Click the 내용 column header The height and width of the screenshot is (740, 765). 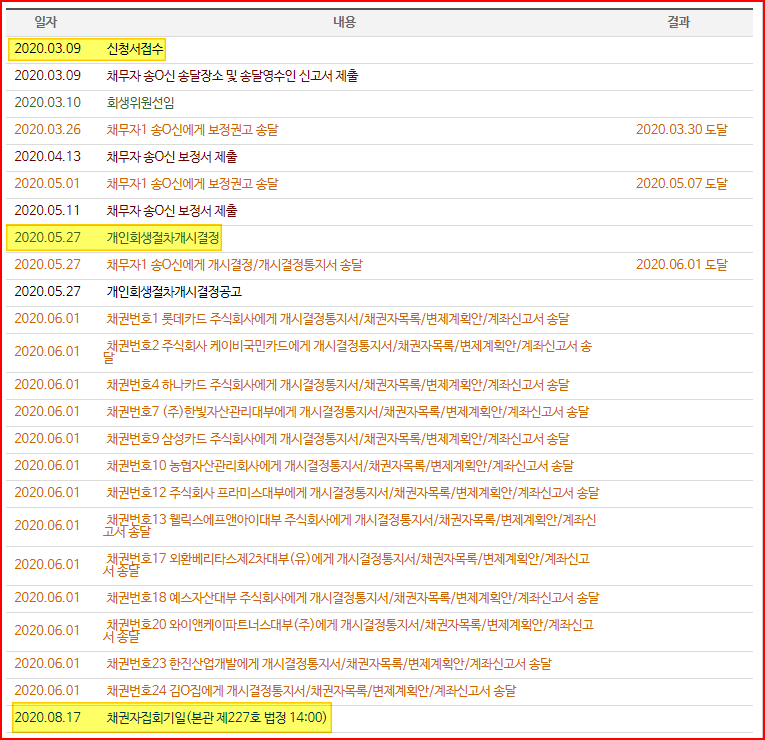[344, 22]
